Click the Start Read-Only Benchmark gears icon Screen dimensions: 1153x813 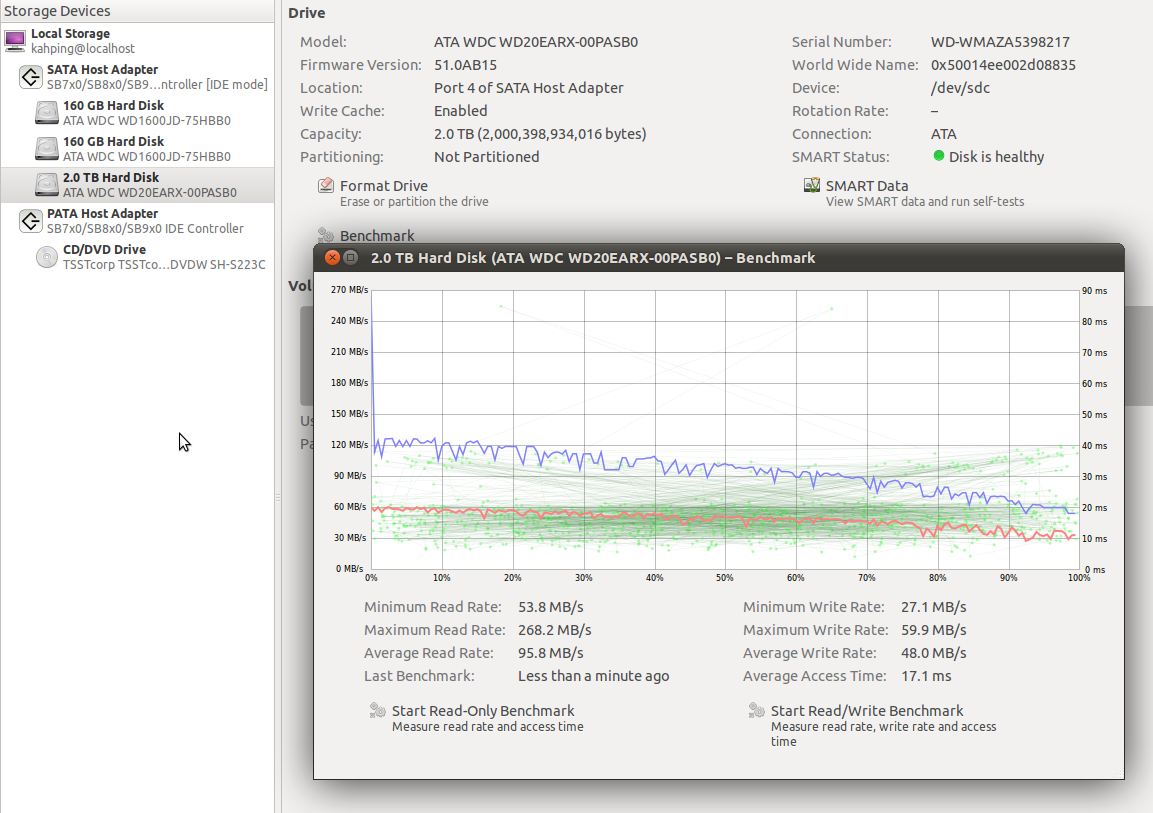tap(377, 710)
